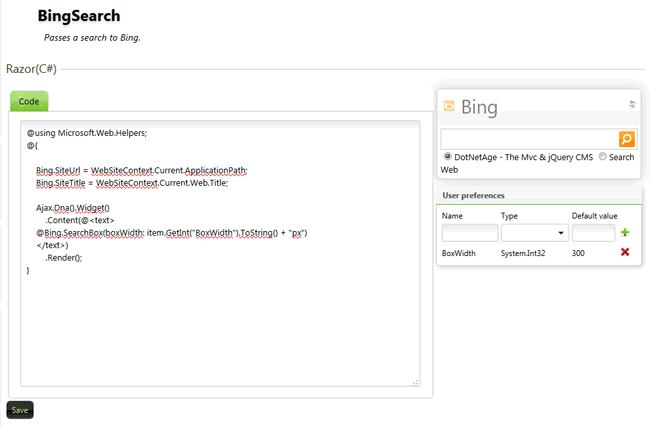This screenshot has width=650, height=426.
Task: Select the Search Web radio button
Action: 602,157
